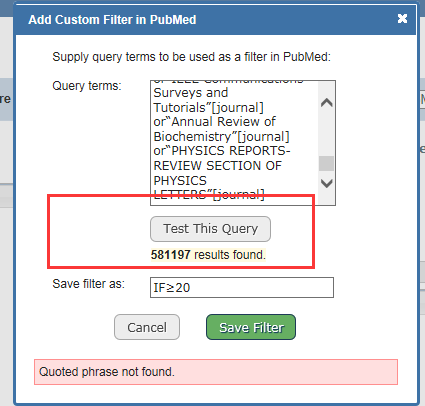Click the Save filter as label
The width and height of the screenshot is (425, 406).
coord(88,284)
